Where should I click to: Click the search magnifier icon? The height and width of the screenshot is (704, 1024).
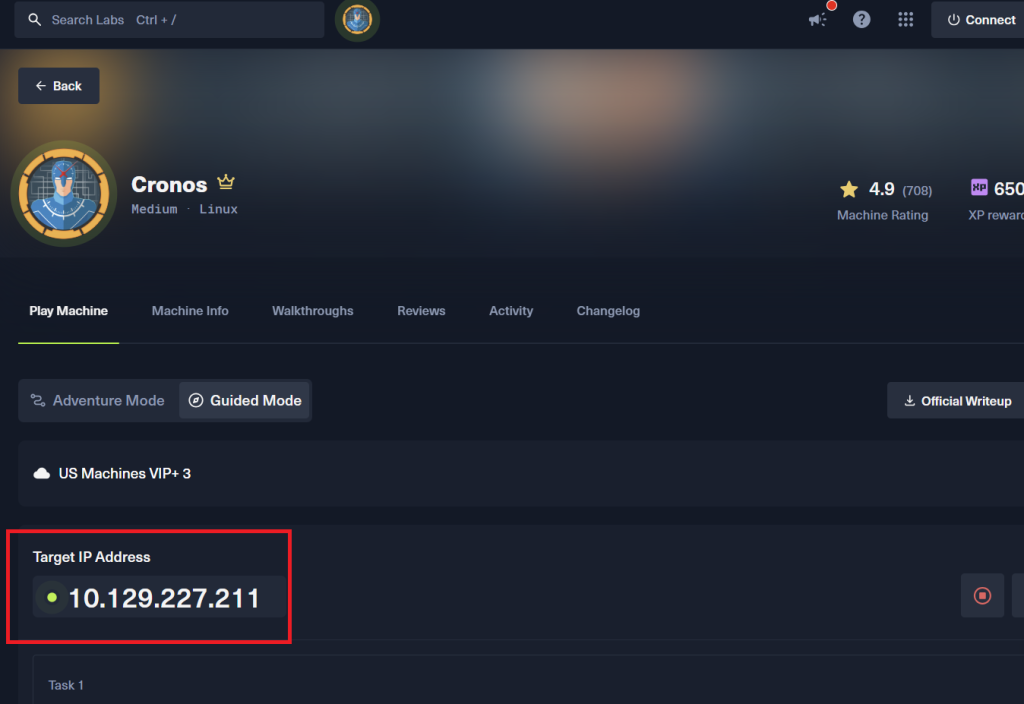[x=35, y=20]
